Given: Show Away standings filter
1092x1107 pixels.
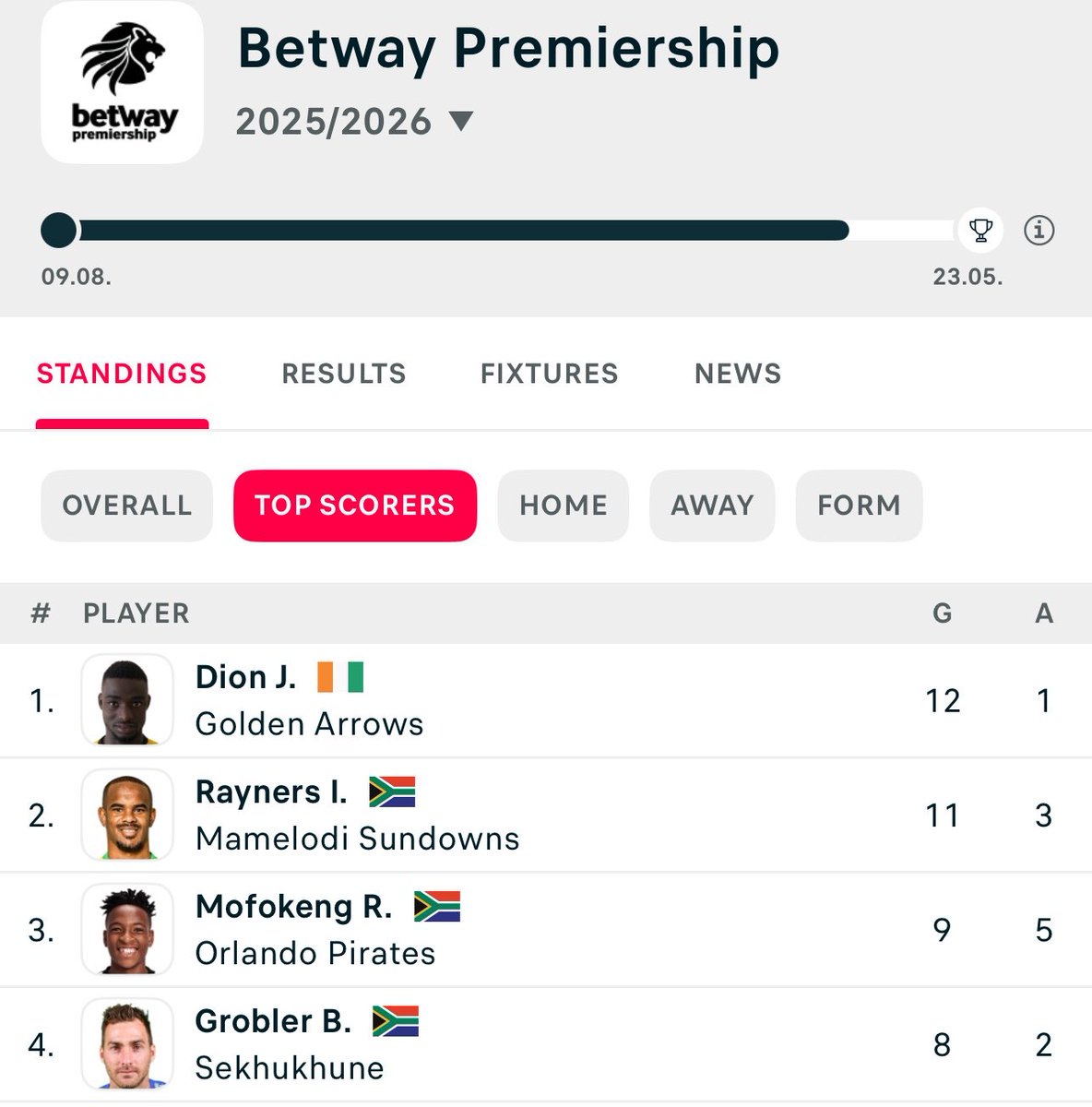Looking at the screenshot, I should (712, 506).
